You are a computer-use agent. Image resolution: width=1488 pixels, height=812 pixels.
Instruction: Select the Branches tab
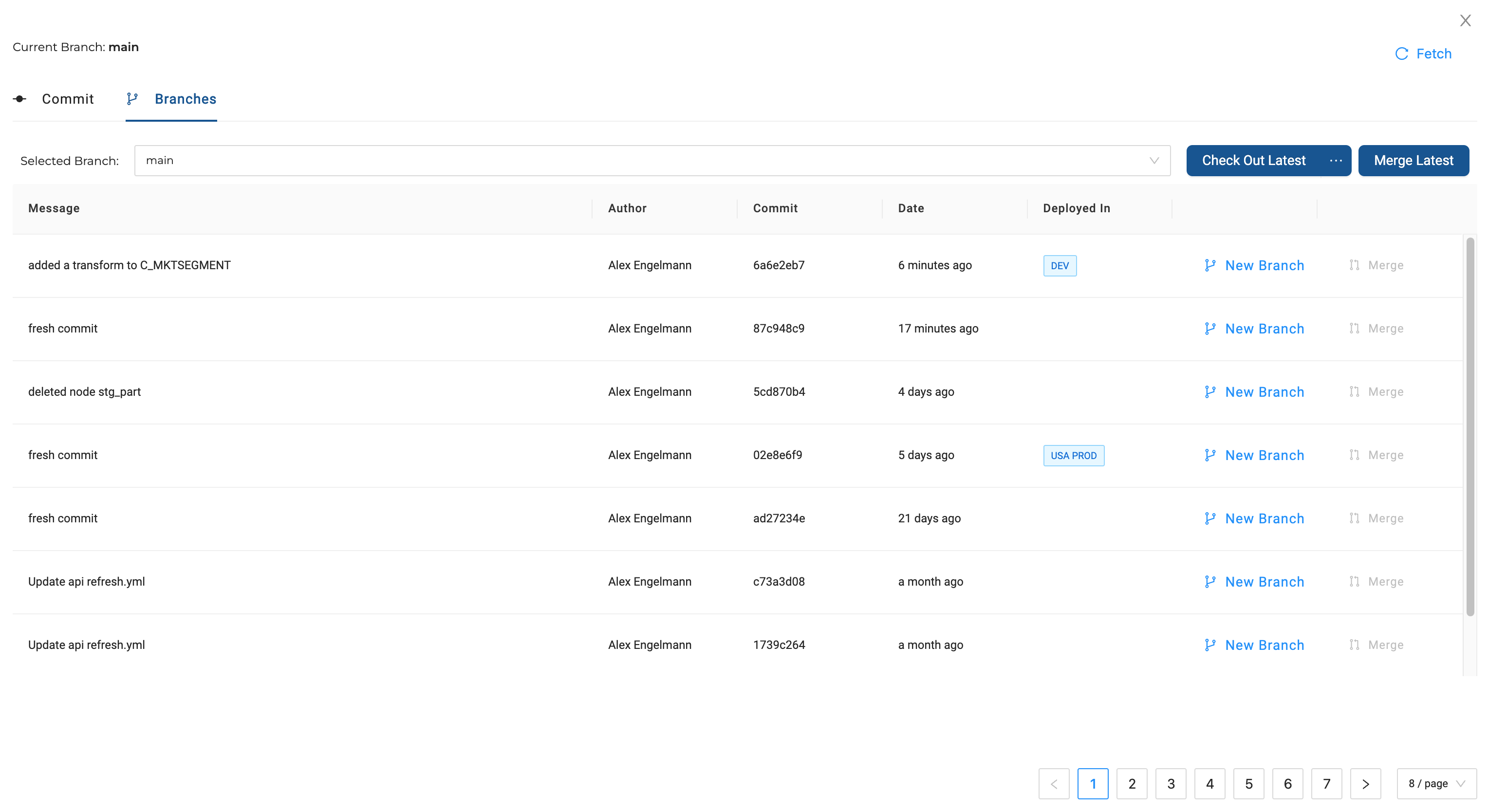185,99
